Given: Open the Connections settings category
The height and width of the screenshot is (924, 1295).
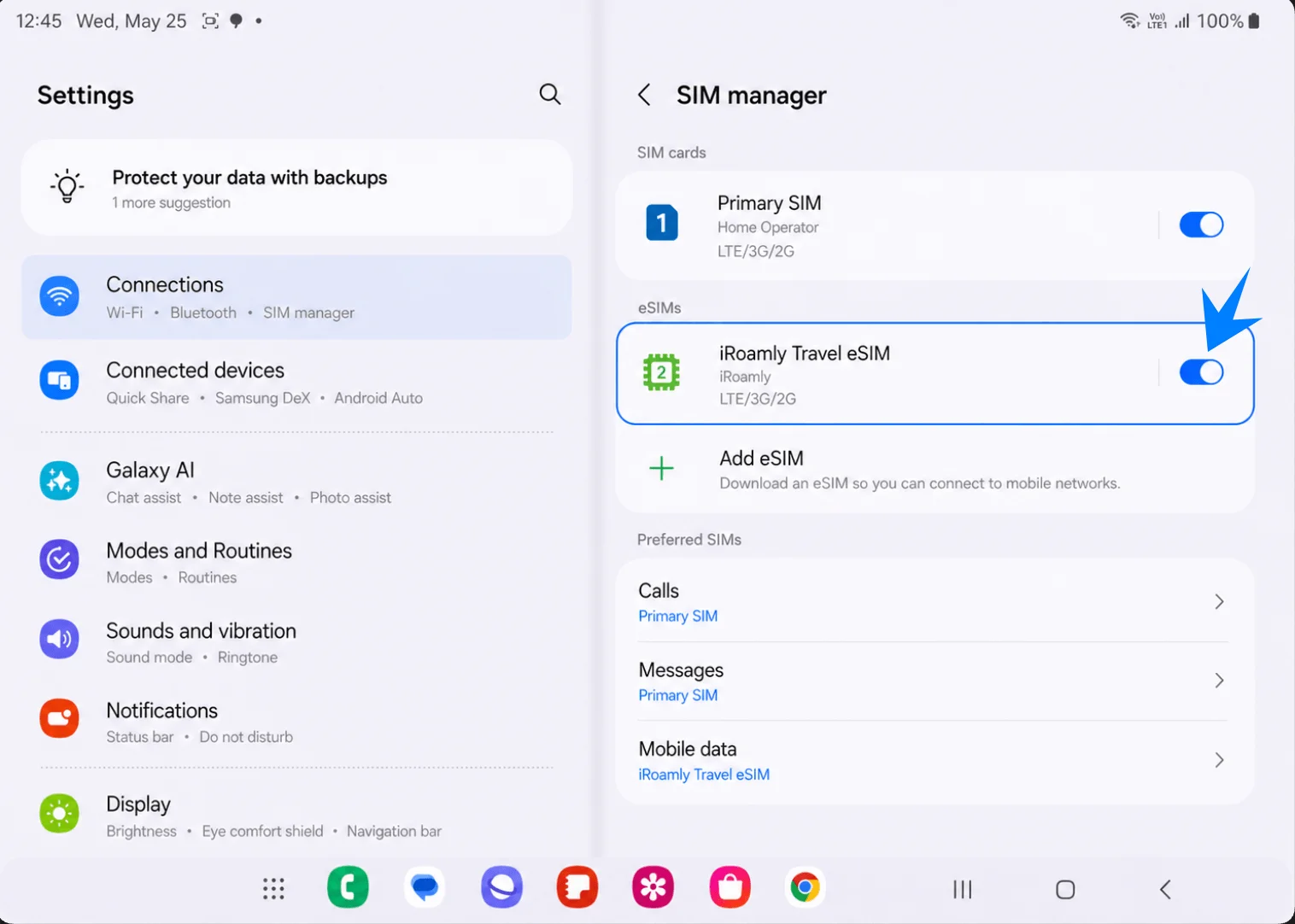Looking at the screenshot, I should (x=296, y=297).
